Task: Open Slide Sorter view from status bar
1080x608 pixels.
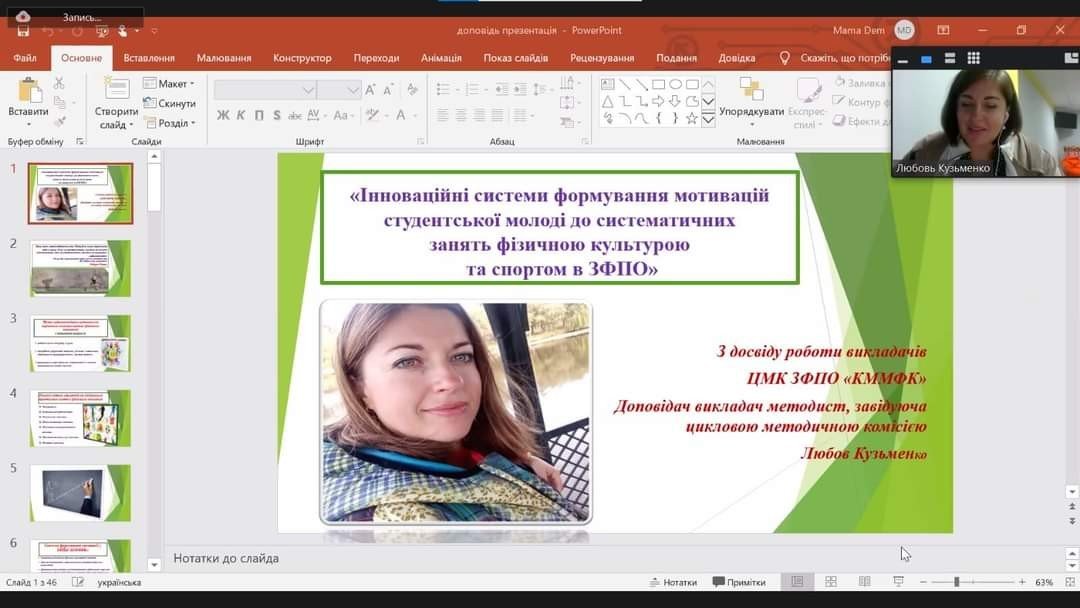Action: 830,582
